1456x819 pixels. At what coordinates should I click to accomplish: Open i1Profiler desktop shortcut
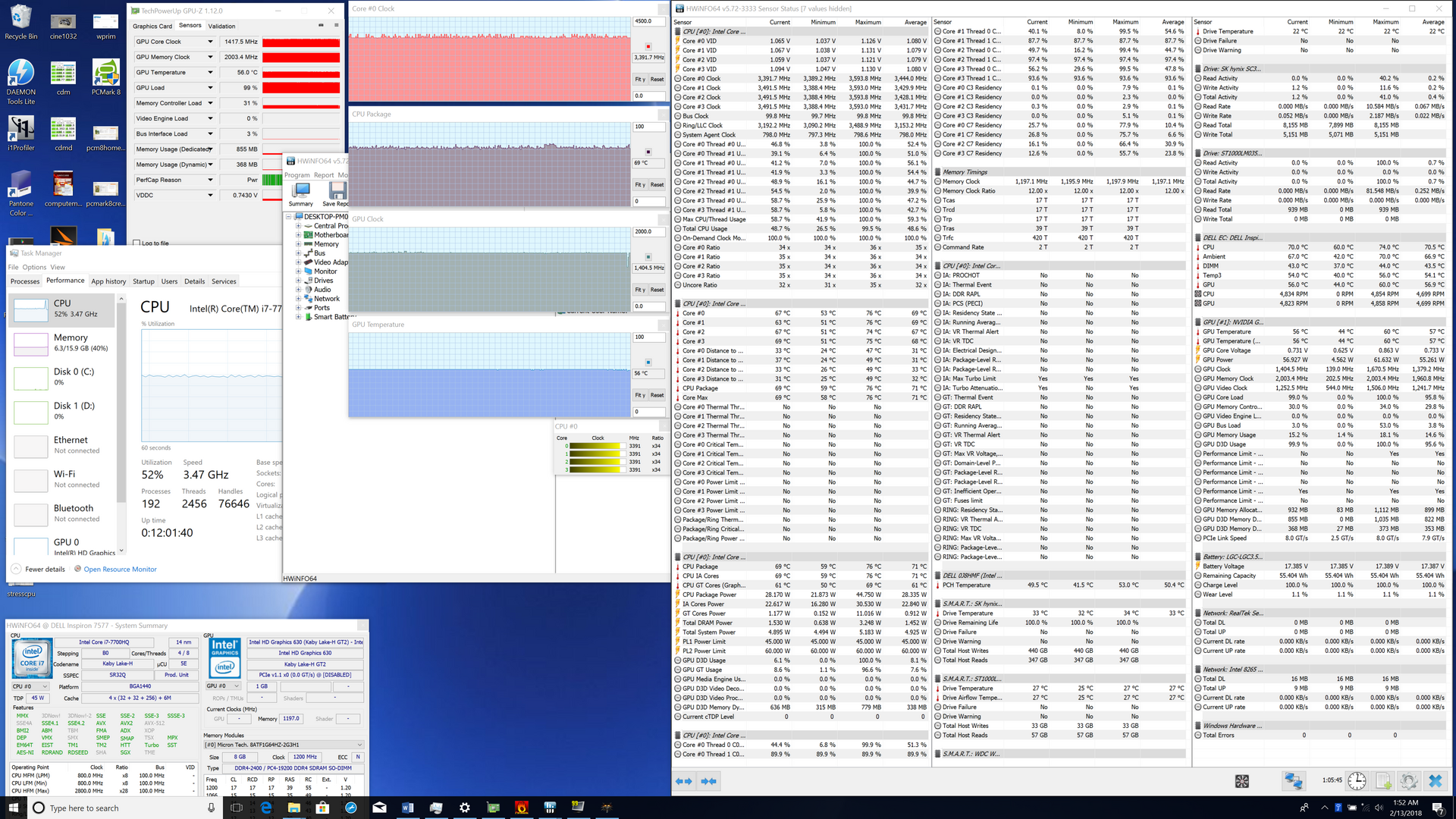(x=20, y=133)
